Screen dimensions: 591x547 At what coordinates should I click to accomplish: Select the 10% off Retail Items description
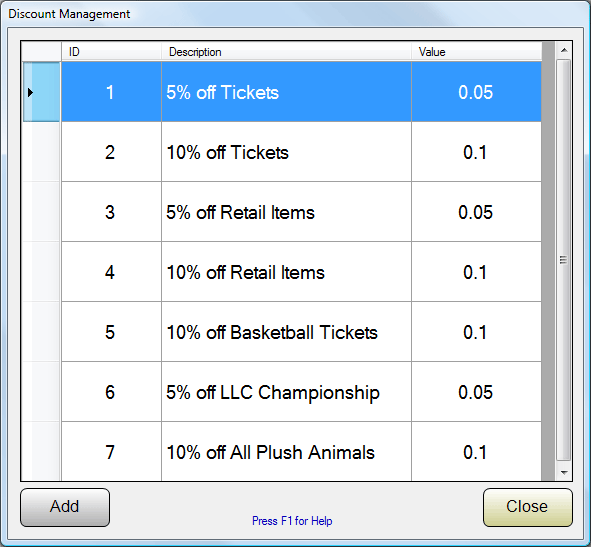[286, 272]
